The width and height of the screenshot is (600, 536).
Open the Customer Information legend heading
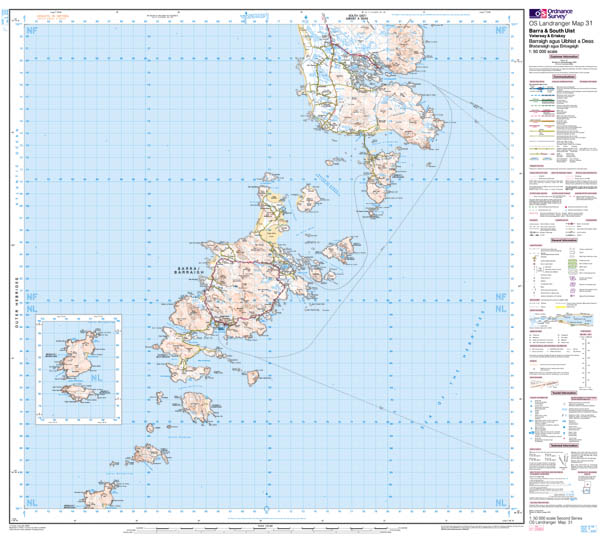click(564, 57)
